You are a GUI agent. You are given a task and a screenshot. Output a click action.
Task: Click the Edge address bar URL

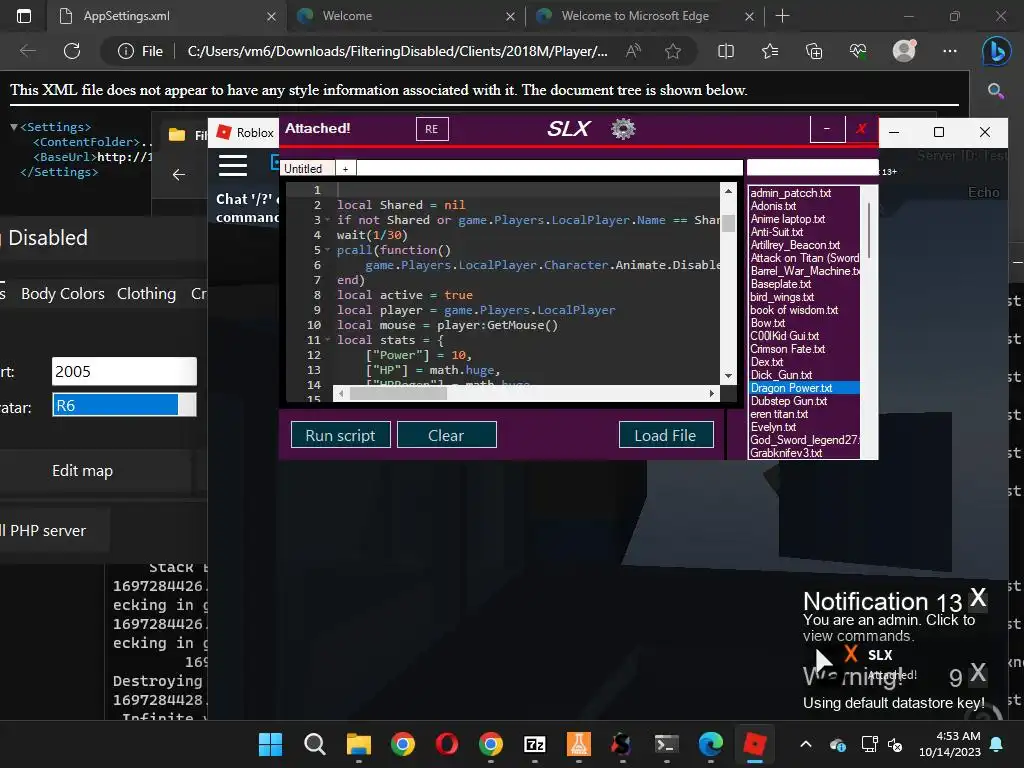pos(397,51)
